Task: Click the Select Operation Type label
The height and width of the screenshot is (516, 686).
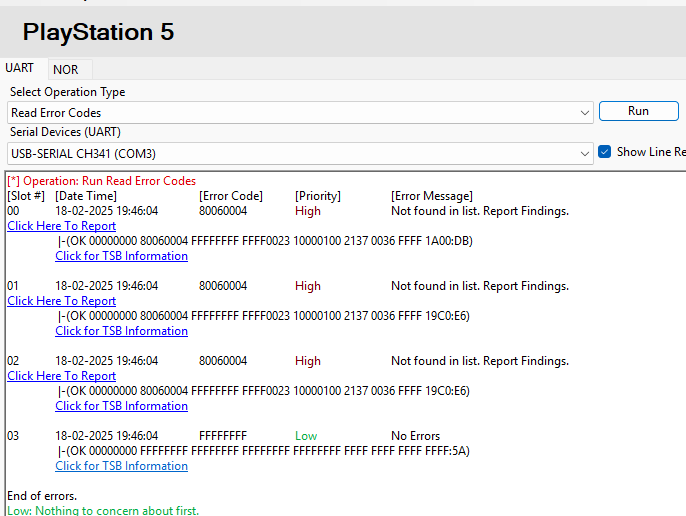Action: coord(68,92)
